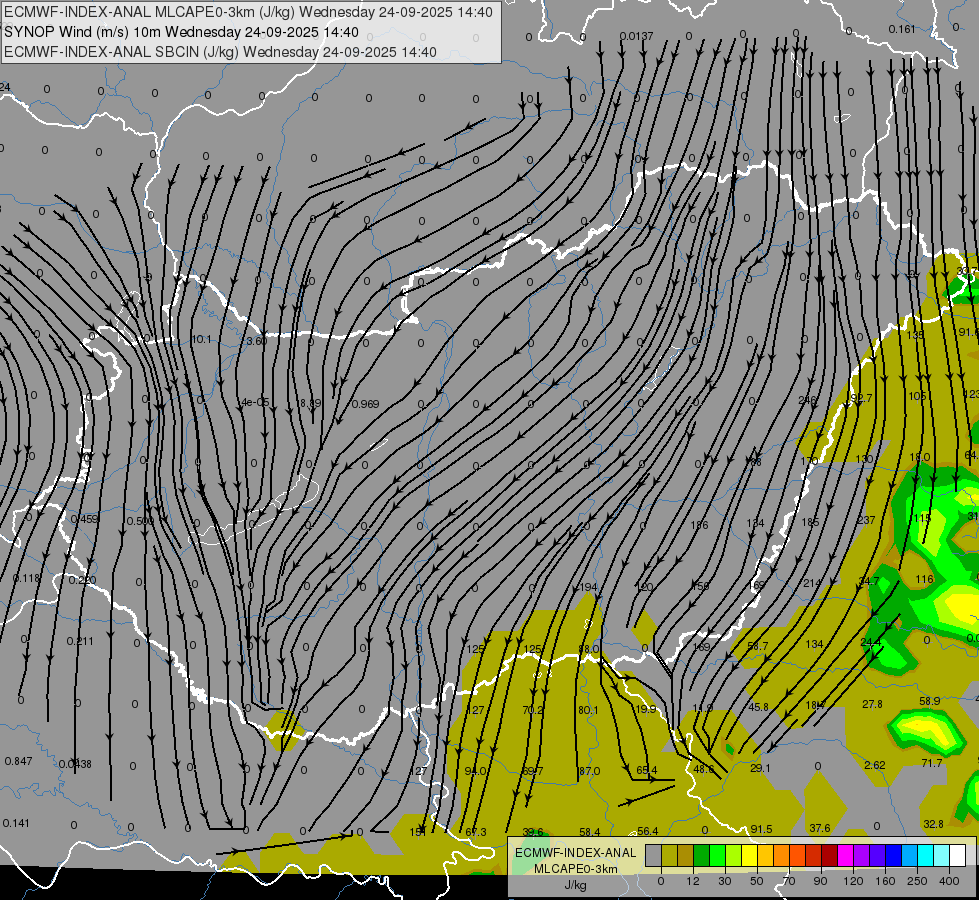Click the 214 grid value
This screenshot has height=900, width=979.
(812, 583)
